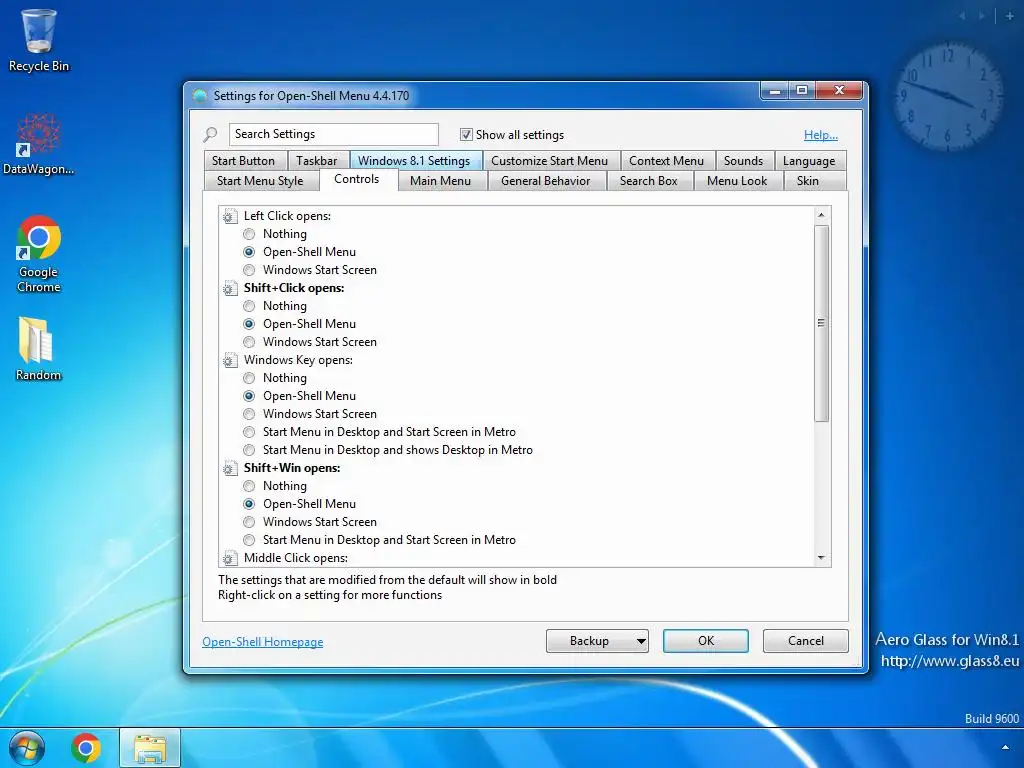
Task: Click the plus icon above clock gadget
Action: pos(1010,16)
